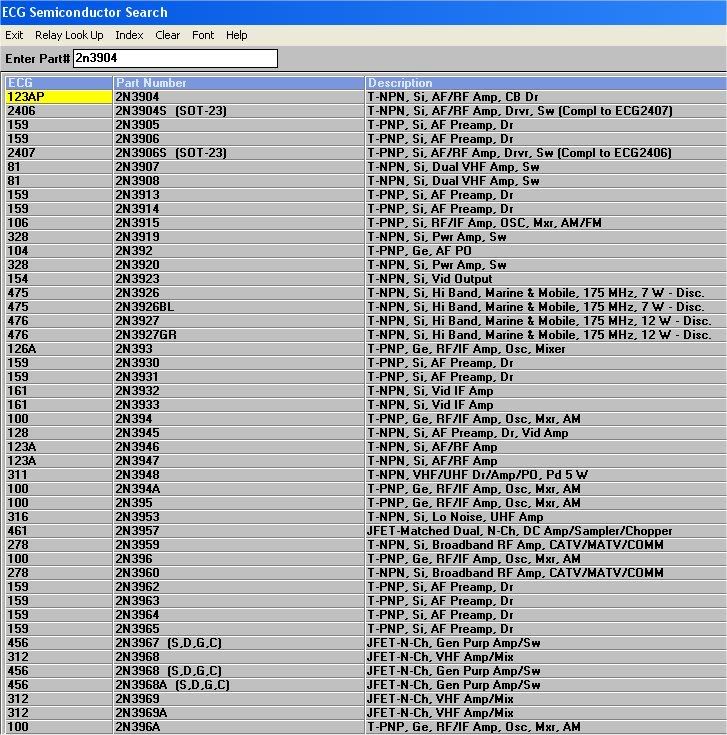Select the 2N3906S (SOT-23) part cell
The width and height of the screenshot is (727, 735).
click(x=239, y=153)
